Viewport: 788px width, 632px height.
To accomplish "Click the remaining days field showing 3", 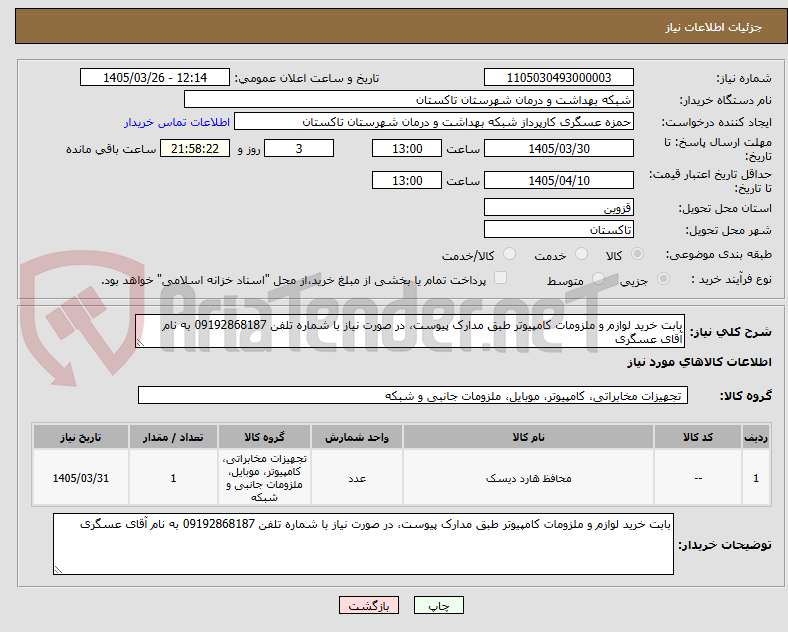I will (x=299, y=148).
